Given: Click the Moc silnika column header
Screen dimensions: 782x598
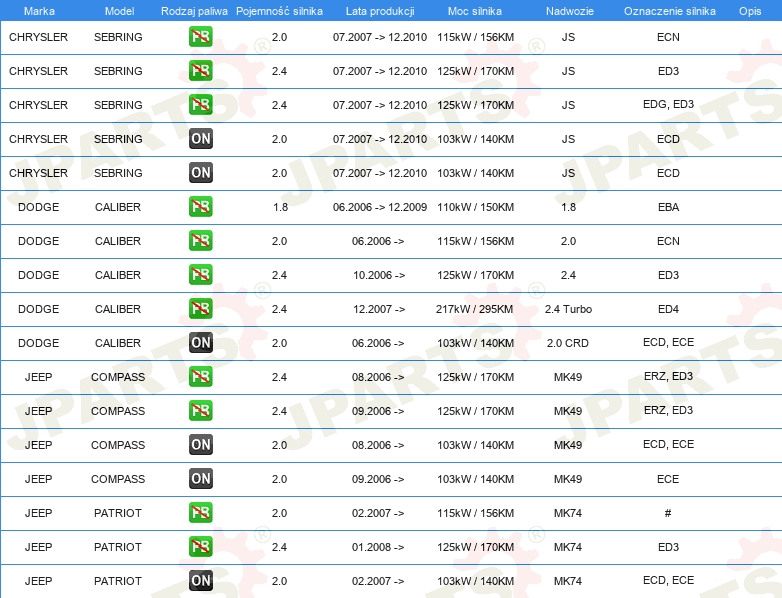Looking at the screenshot, I should pyautogui.click(x=475, y=10).
